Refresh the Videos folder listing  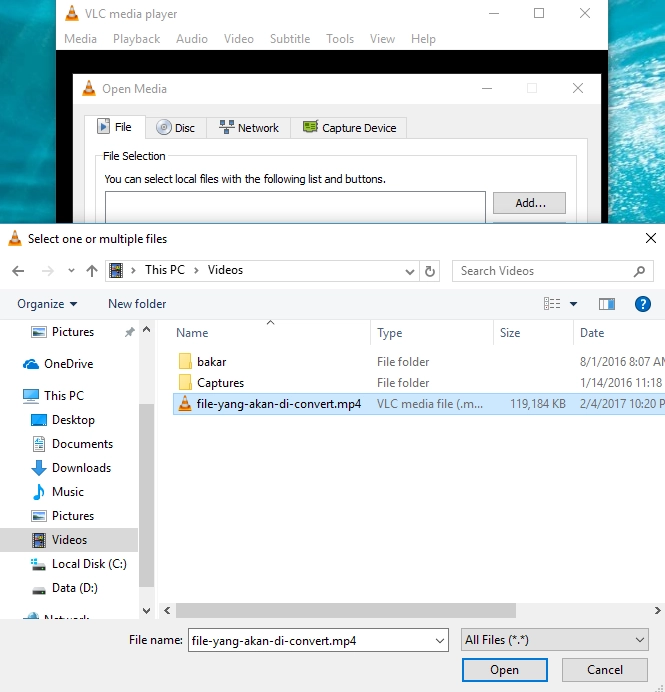coord(430,271)
